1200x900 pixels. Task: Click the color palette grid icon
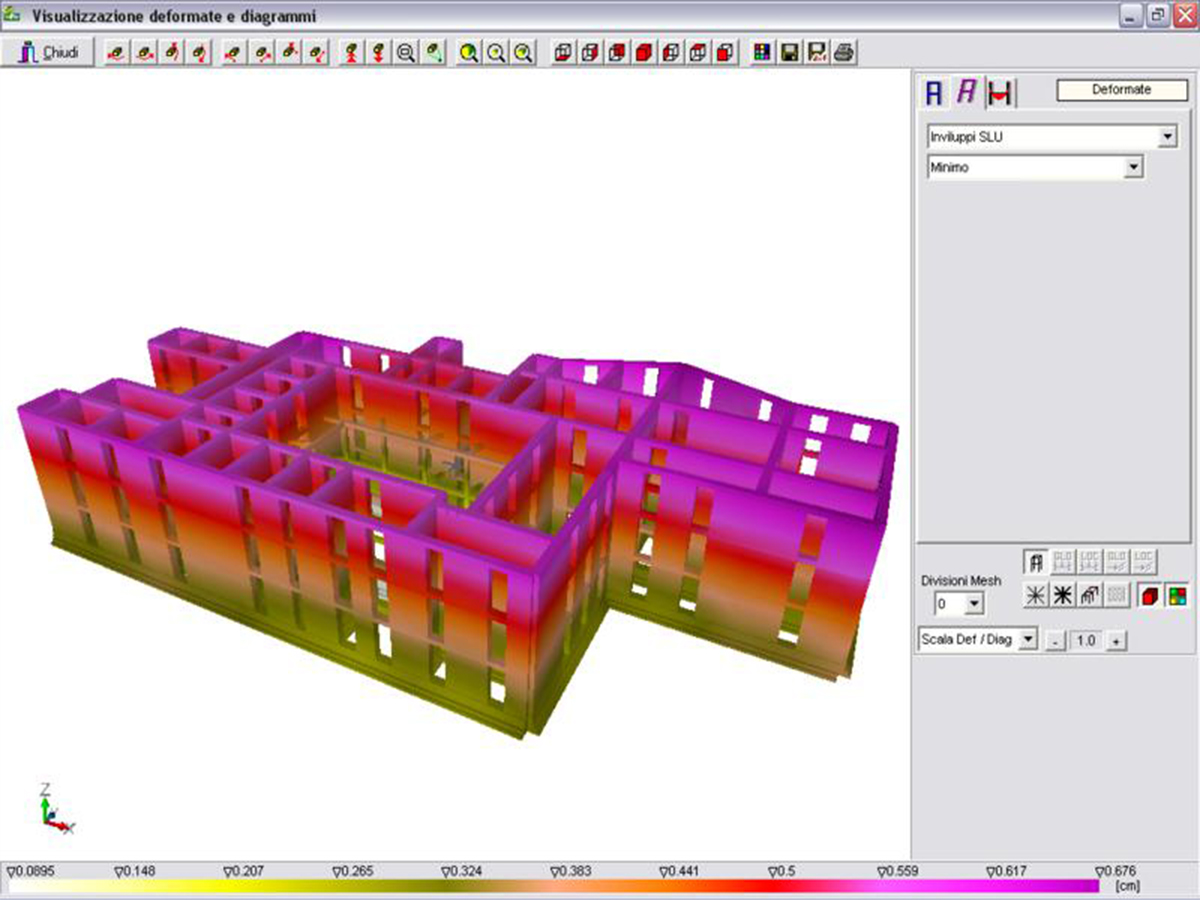[762, 53]
